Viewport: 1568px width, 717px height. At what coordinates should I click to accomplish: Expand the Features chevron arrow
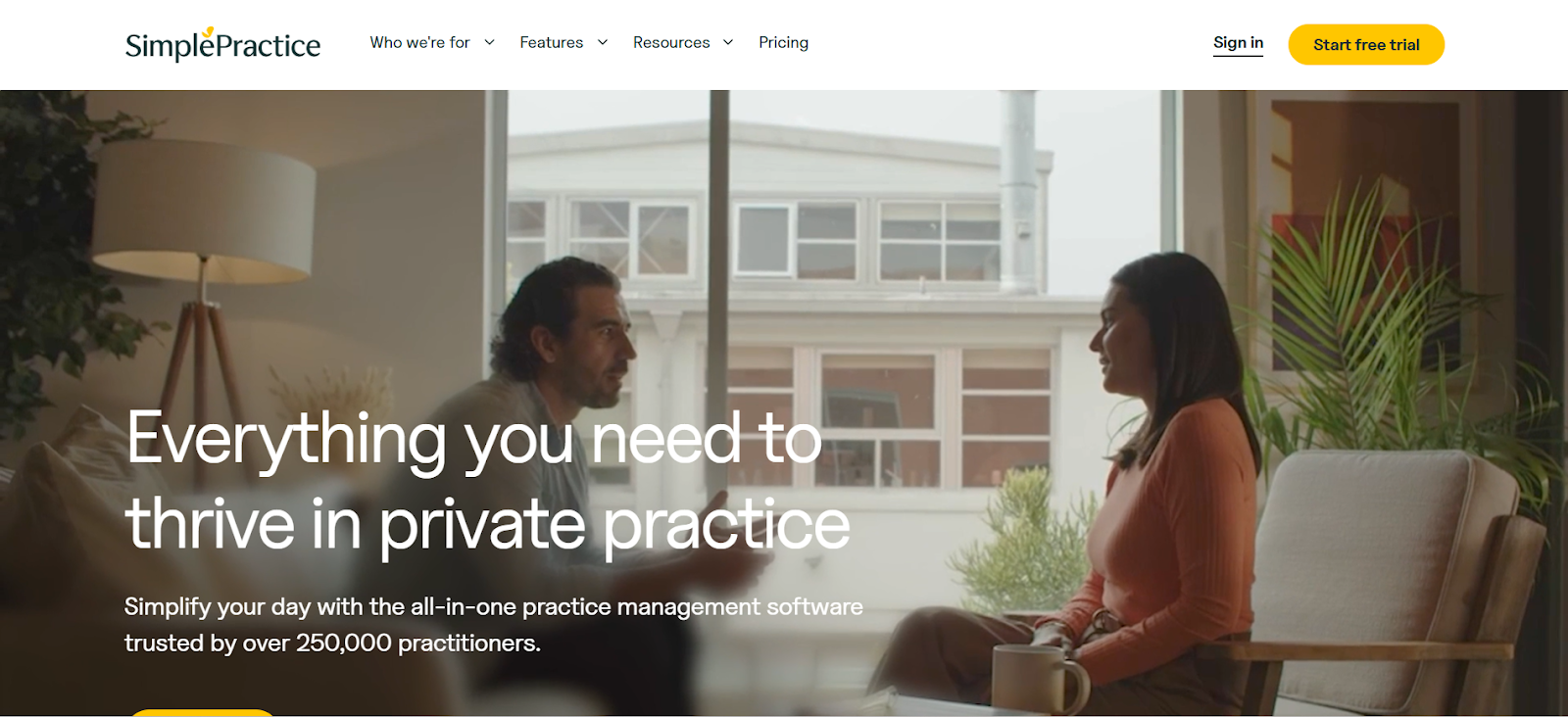pyautogui.click(x=602, y=42)
